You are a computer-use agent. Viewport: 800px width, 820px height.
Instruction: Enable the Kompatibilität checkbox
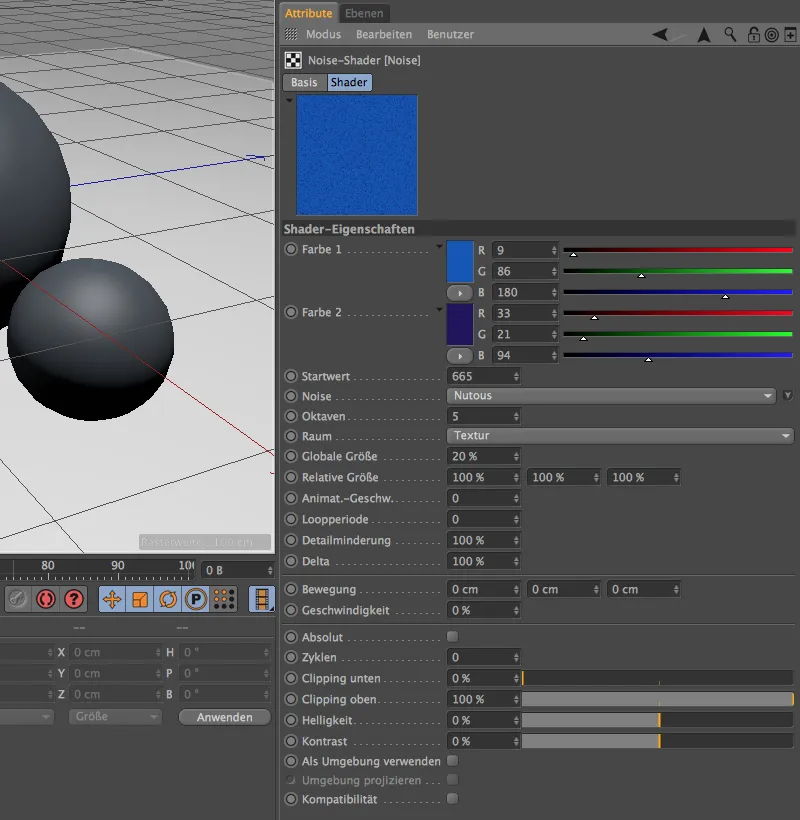pos(452,799)
